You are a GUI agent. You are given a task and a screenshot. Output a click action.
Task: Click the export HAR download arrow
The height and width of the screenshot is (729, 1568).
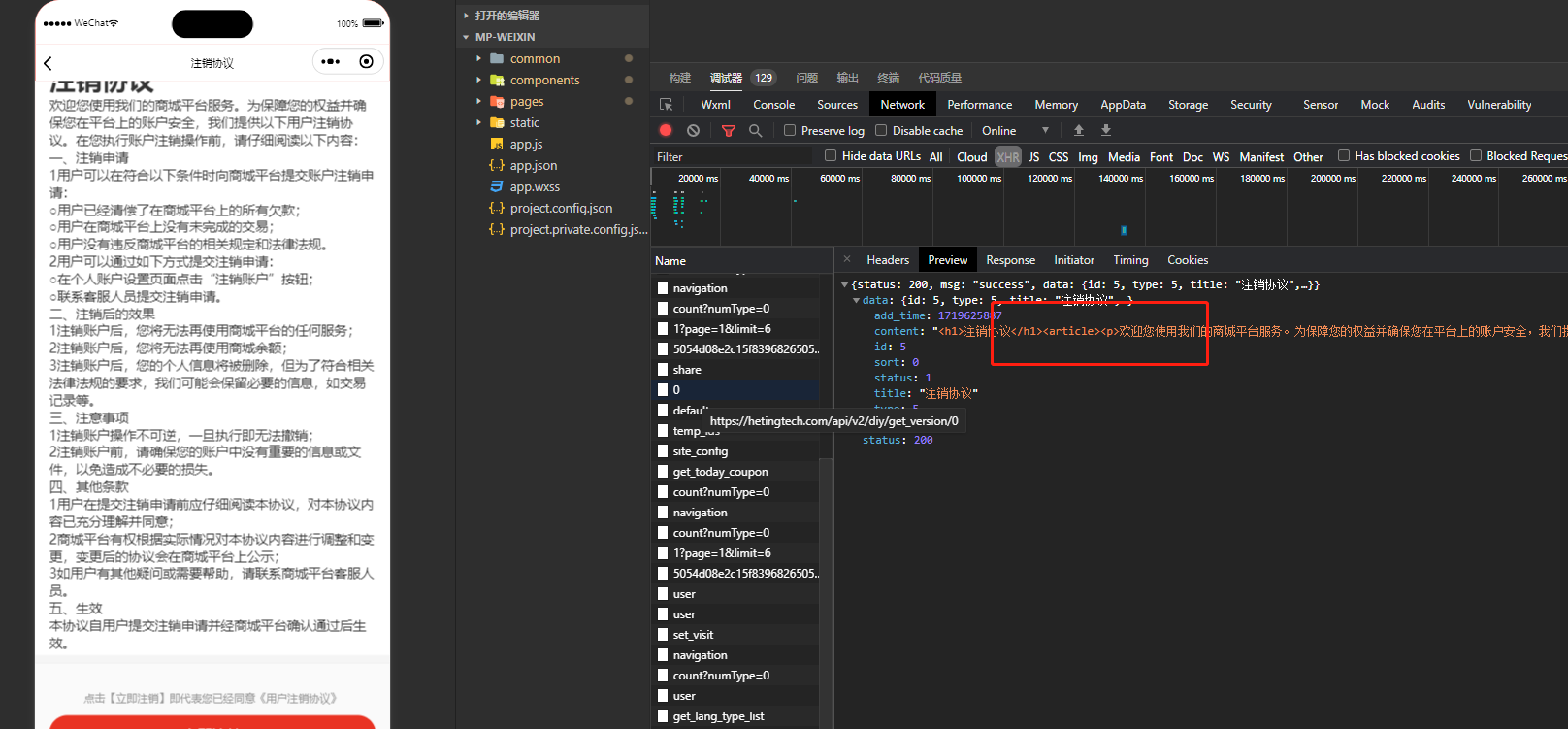tap(1106, 130)
